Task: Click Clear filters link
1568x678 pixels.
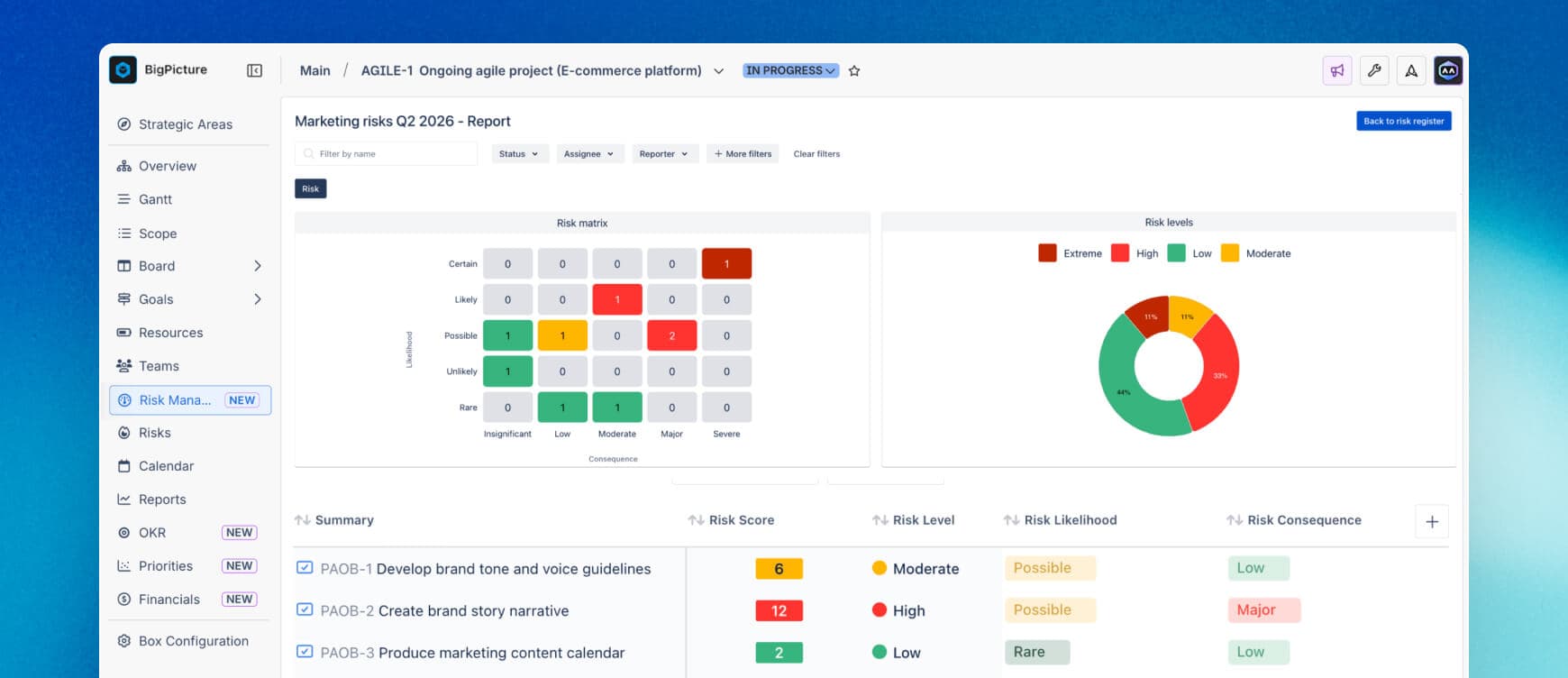Action: 816,154
